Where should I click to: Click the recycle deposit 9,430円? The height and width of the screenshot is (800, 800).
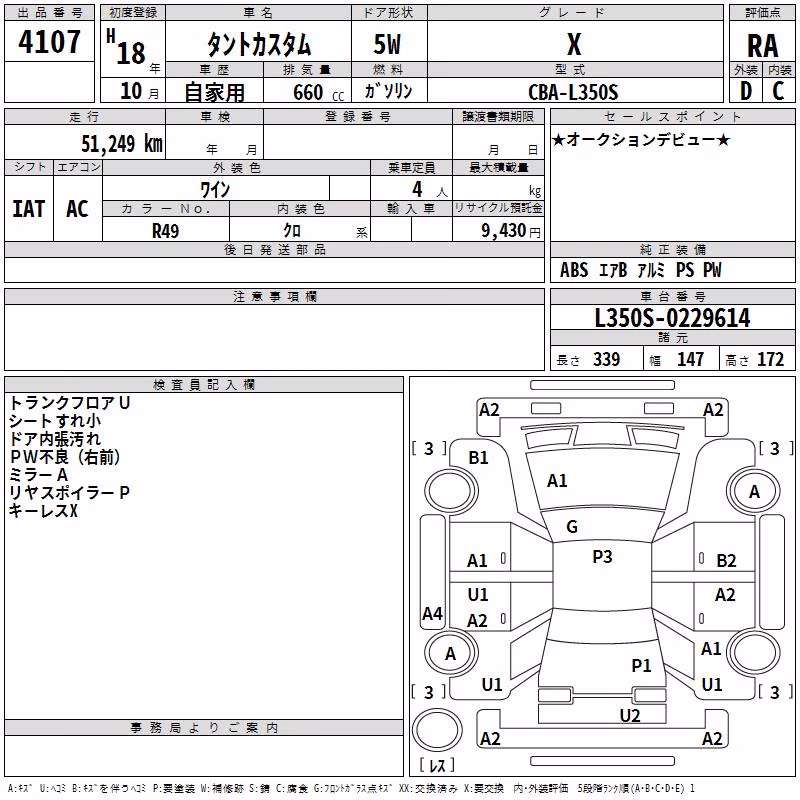coord(511,231)
